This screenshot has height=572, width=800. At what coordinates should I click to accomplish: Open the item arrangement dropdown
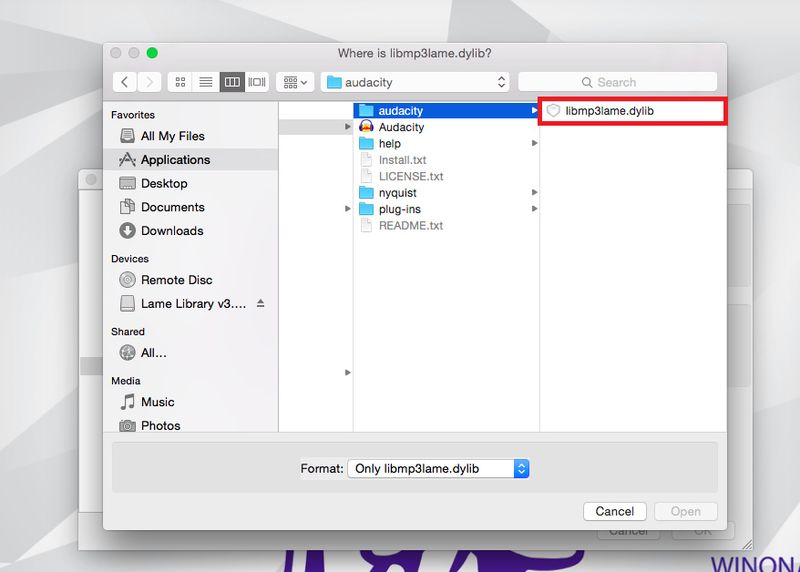[294, 82]
